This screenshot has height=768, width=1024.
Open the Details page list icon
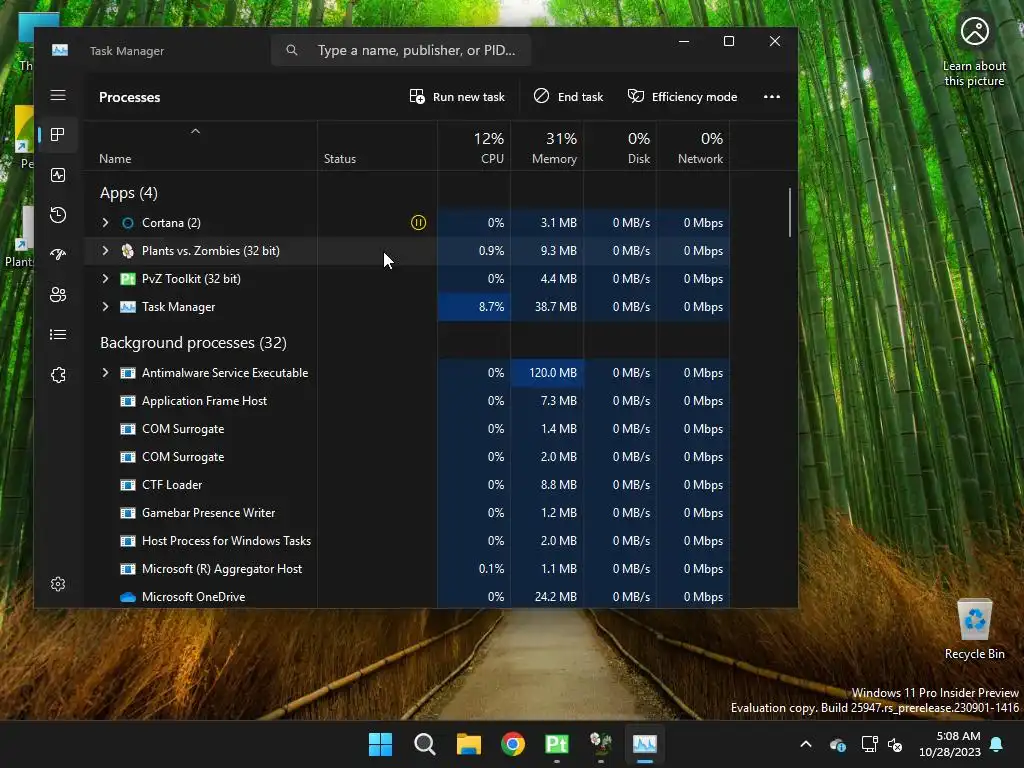[58, 334]
